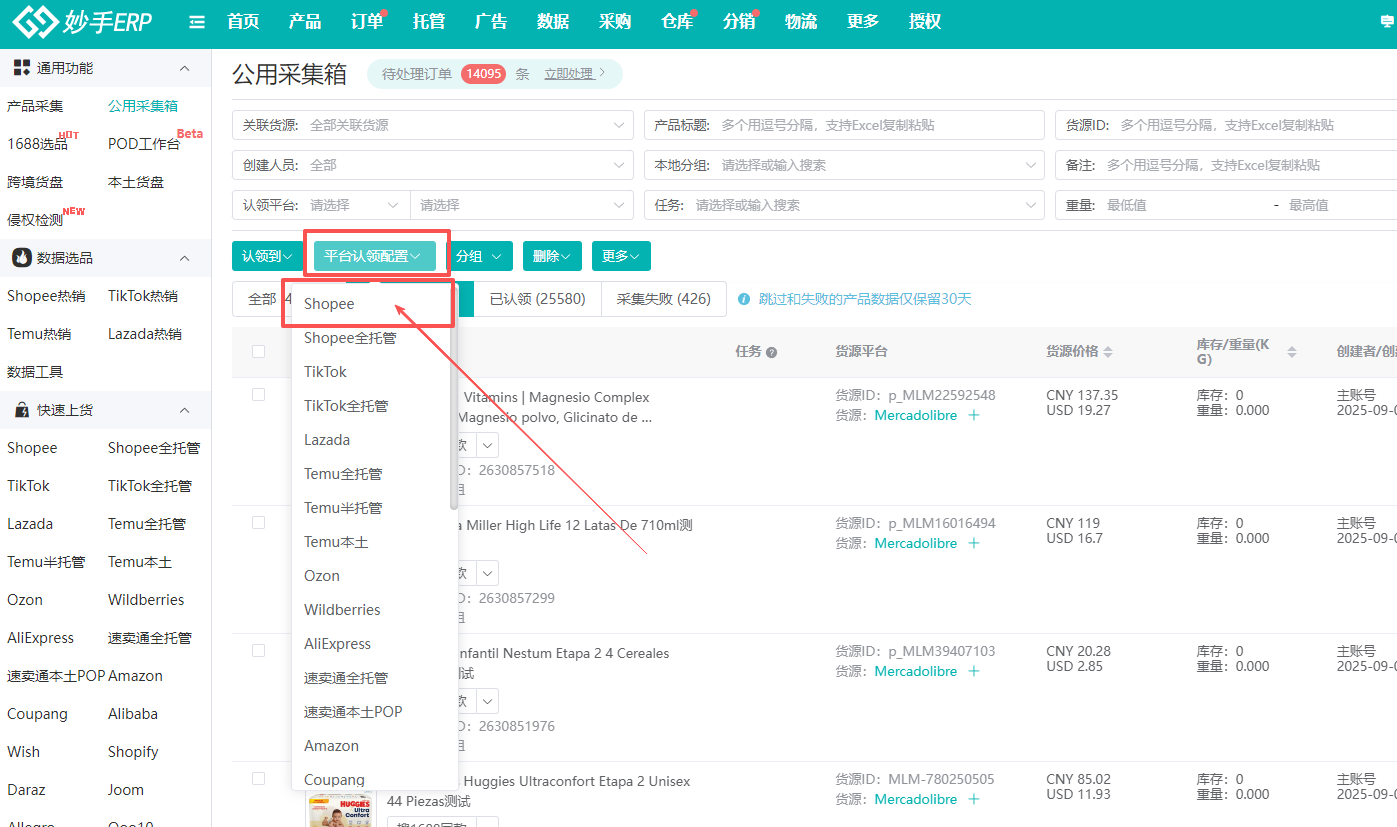This screenshot has width=1397, height=827.
Task: Switch to the 采集失败 (426) tab
Action: [x=664, y=299]
